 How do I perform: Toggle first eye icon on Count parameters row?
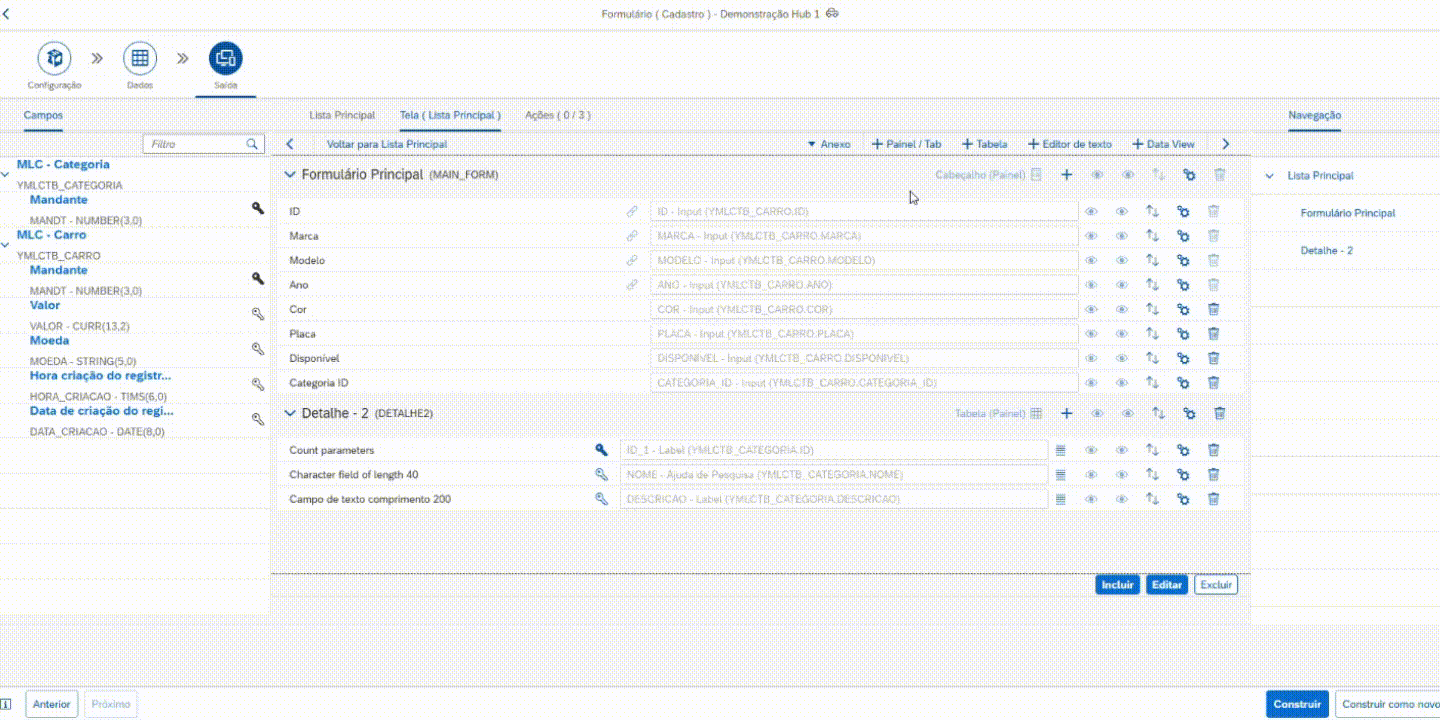[x=1092, y=450]
